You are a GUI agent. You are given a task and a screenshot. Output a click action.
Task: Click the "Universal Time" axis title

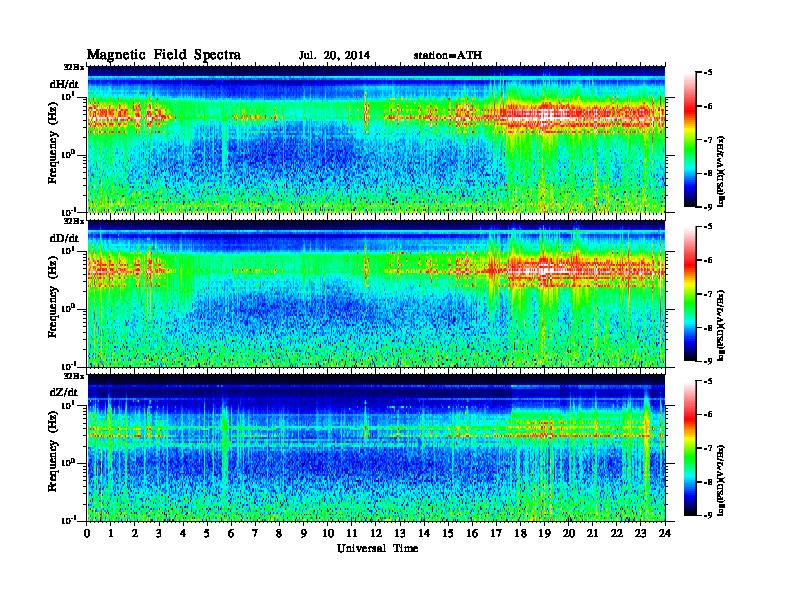[x=377, y=548]
